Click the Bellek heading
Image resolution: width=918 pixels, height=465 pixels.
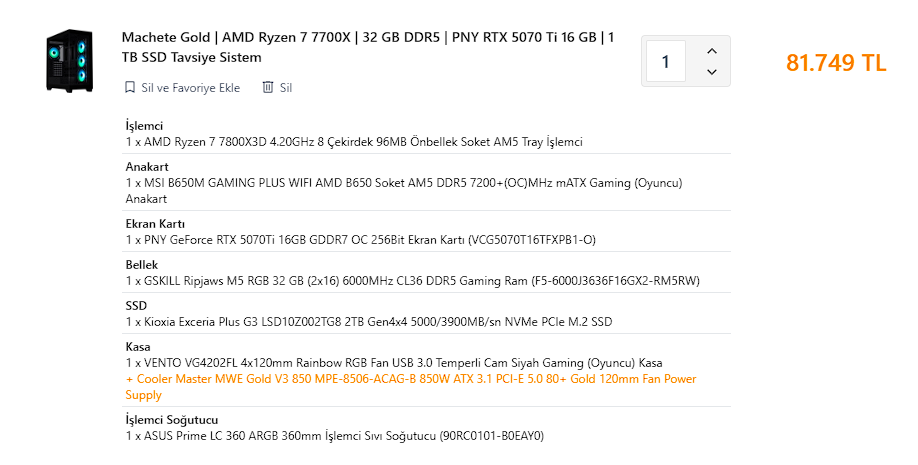click(142, 265)
